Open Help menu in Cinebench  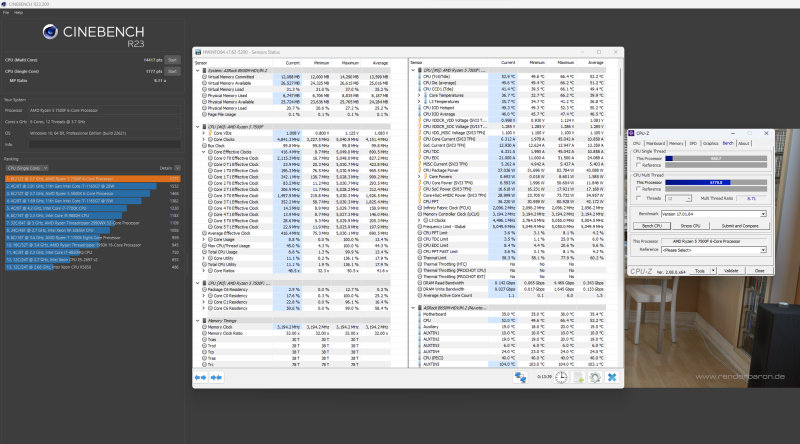(x=18, y=12)
